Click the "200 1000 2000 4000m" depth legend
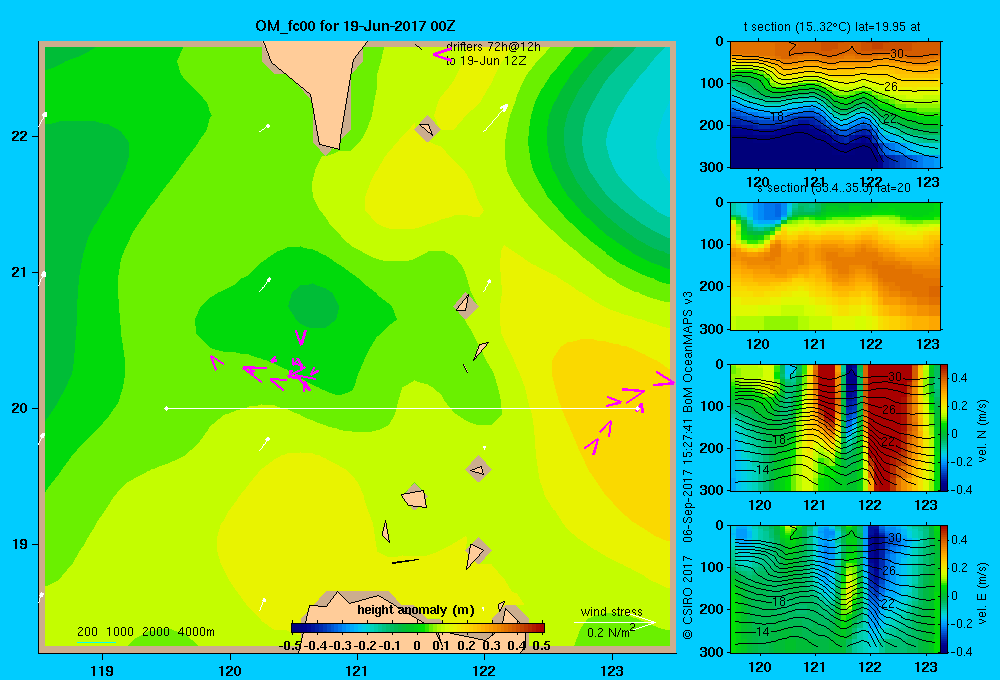This screenshot has height=680, width=1000. [x=145, y=632]
